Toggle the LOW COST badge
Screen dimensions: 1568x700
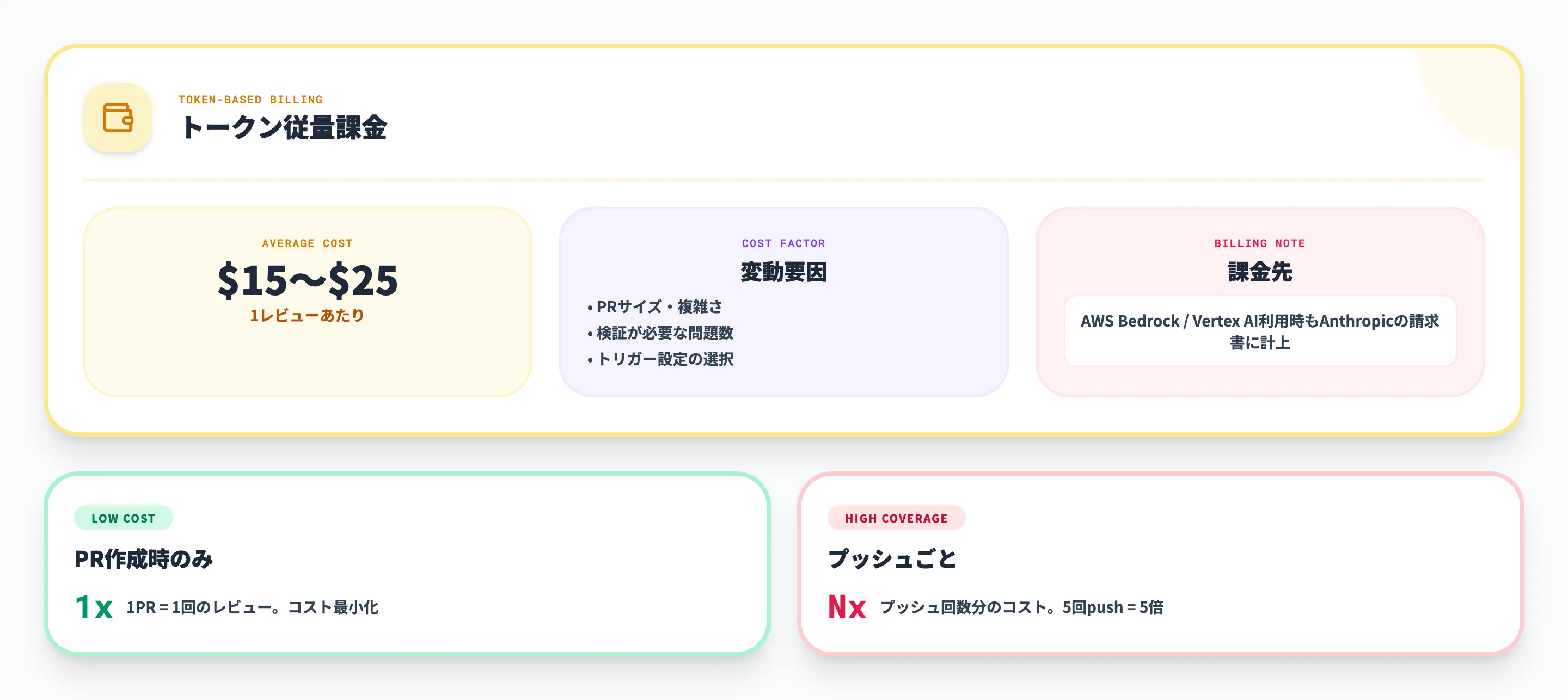pos(123,518)
